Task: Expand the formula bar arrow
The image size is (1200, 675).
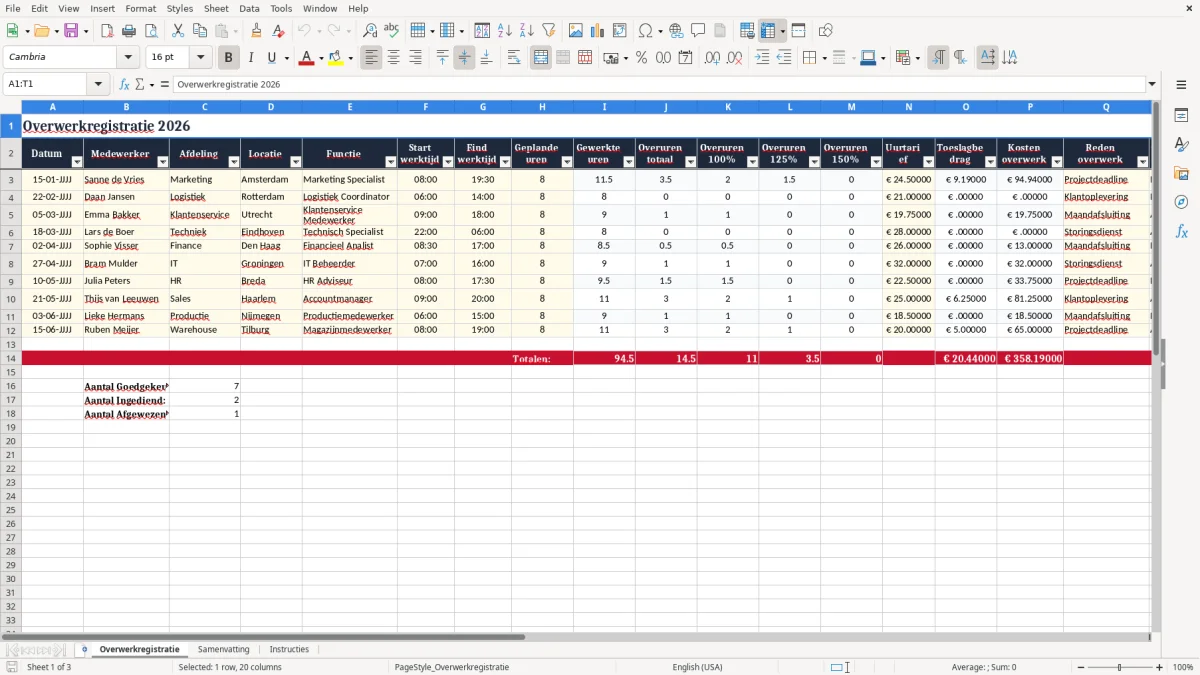Action: [1152, 85]
